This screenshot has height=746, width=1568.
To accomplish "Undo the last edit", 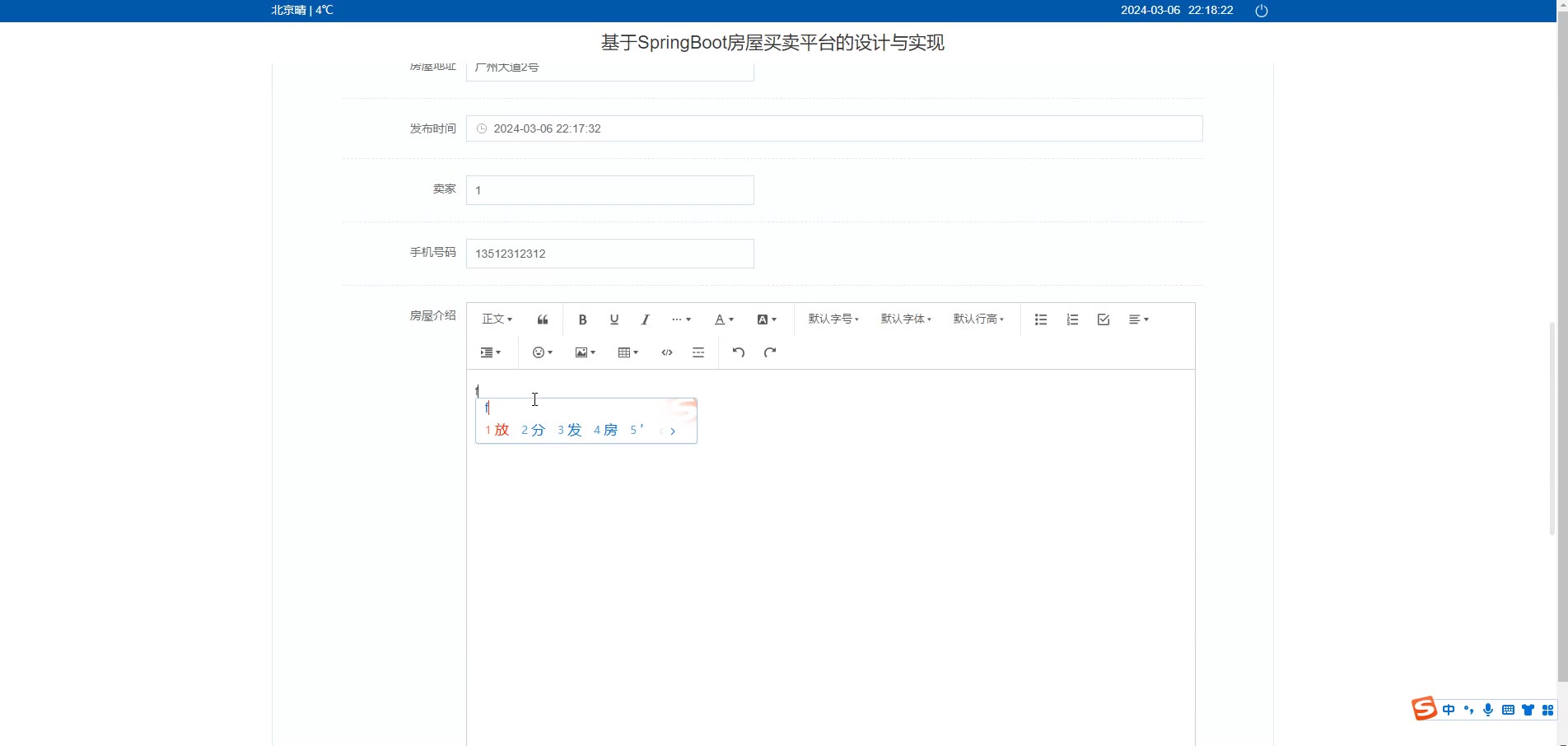I will [739, 352].
